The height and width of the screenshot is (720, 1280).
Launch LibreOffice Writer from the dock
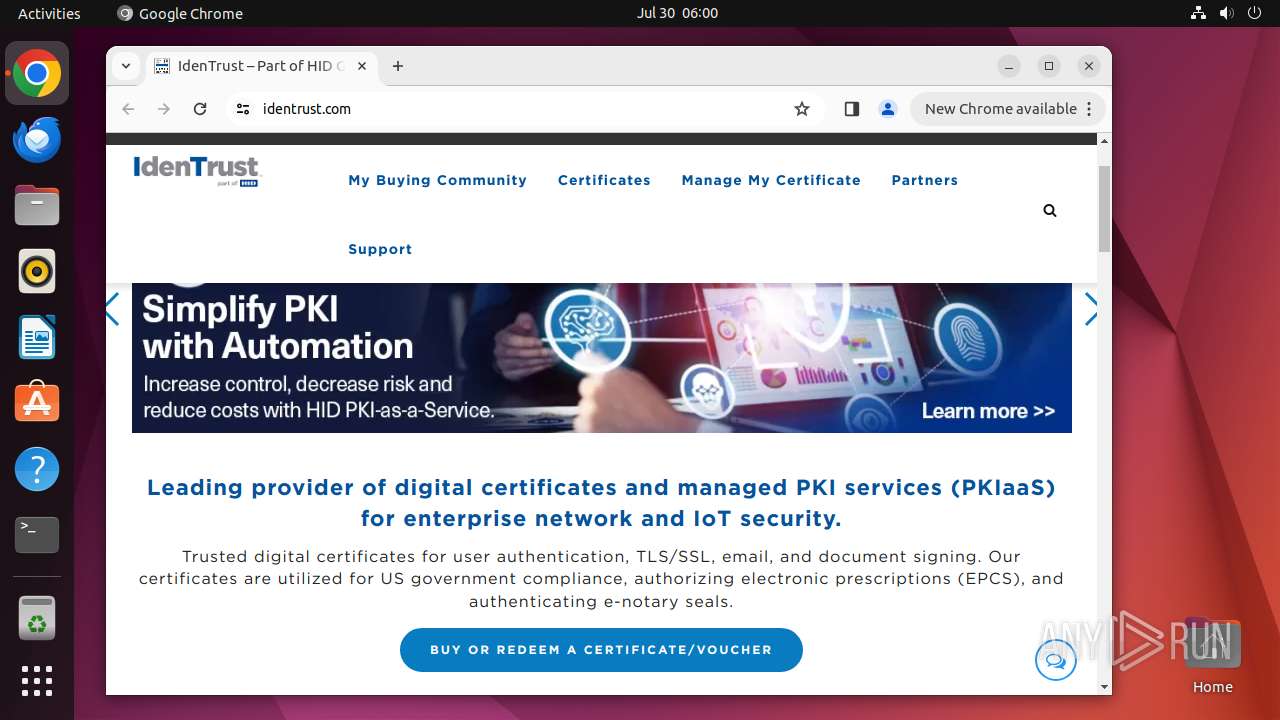pos(37,337)
